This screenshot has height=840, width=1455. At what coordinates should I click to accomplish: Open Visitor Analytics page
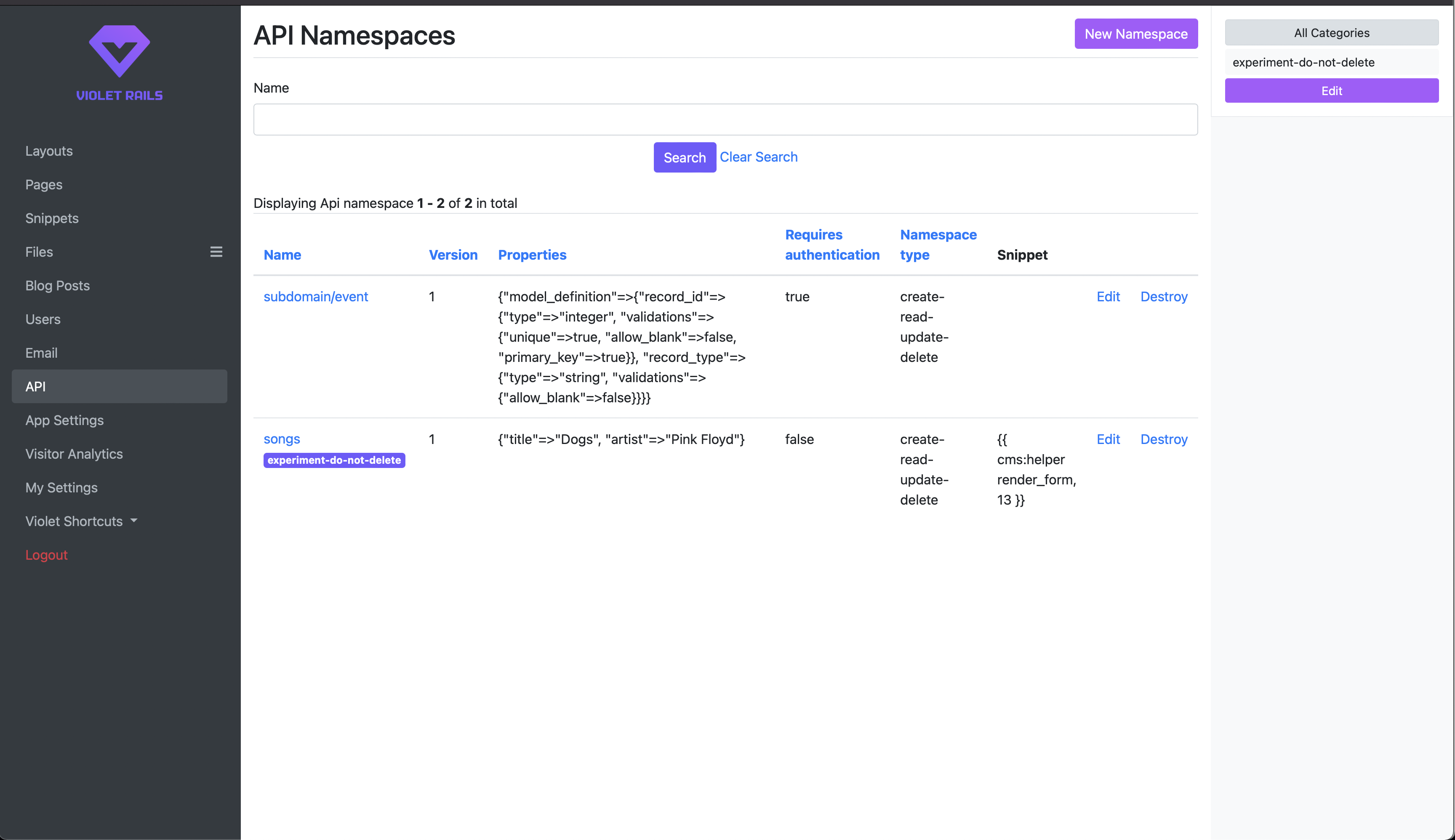pos(74,454)
